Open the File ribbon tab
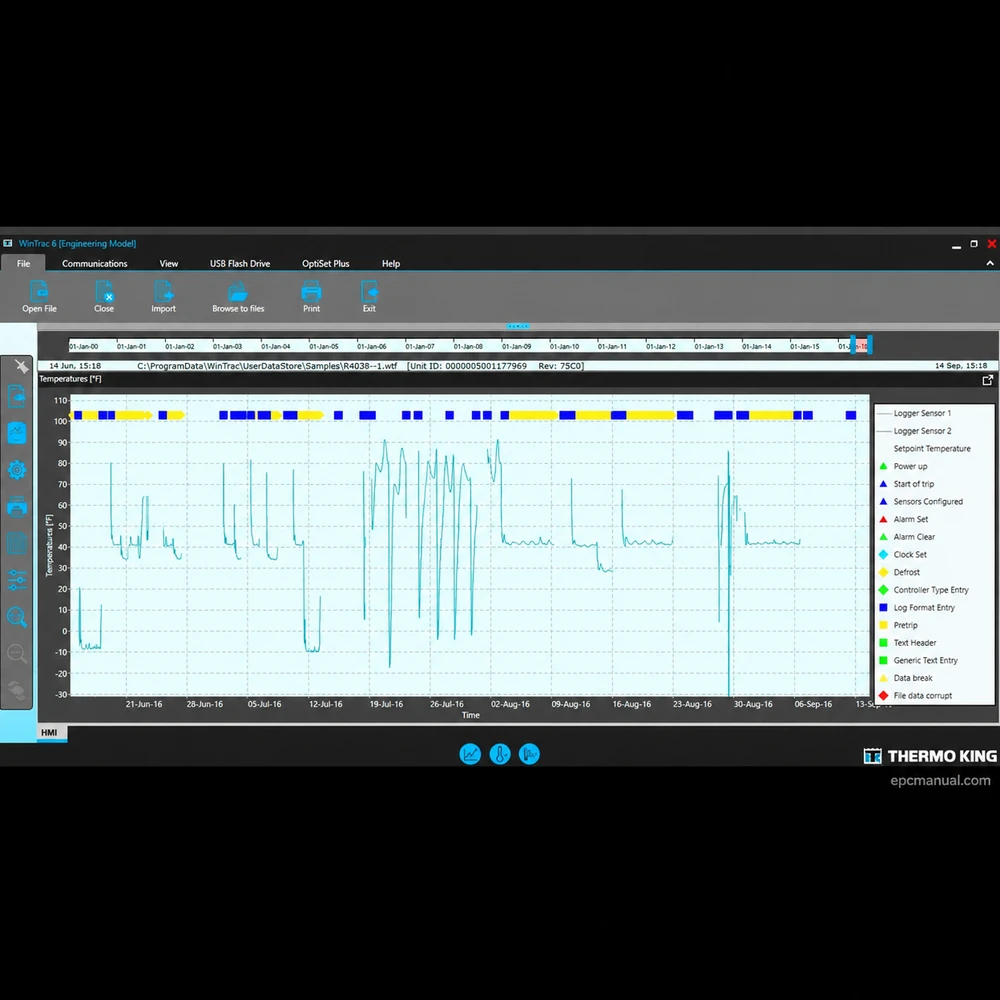 [24, 263]
